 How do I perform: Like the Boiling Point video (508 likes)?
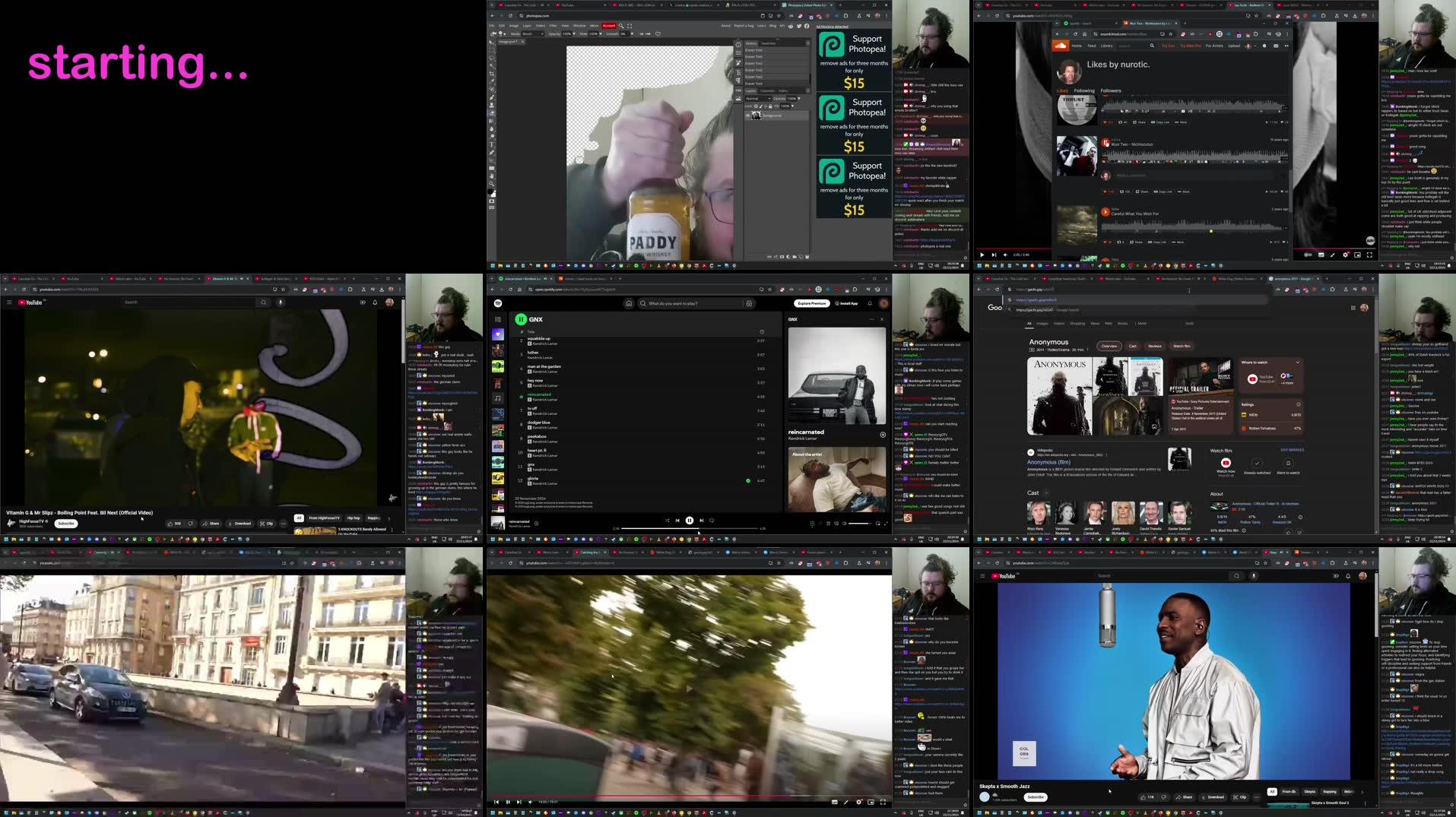tap(175, 523)
